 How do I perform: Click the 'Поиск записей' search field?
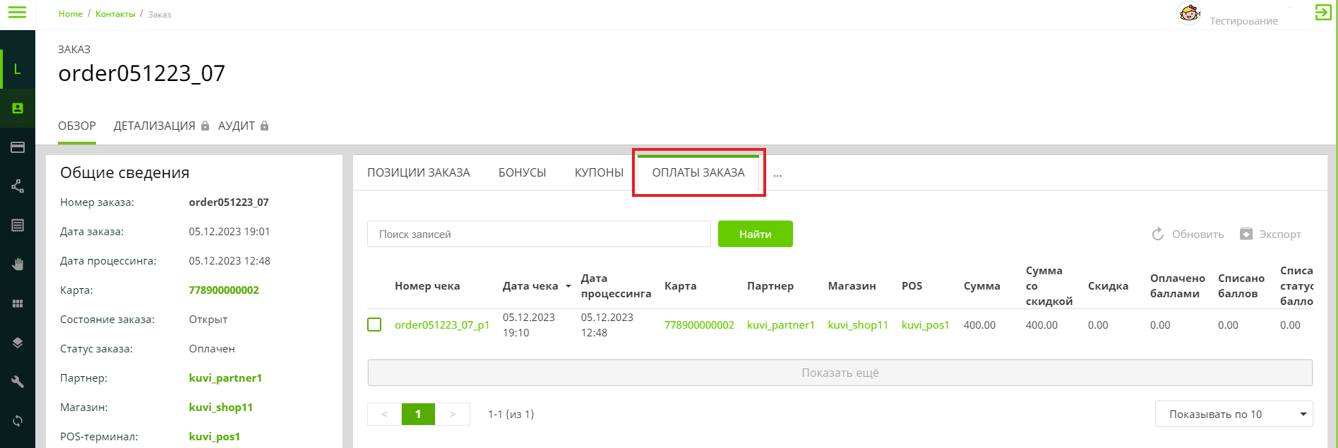[x=539, y=234]
